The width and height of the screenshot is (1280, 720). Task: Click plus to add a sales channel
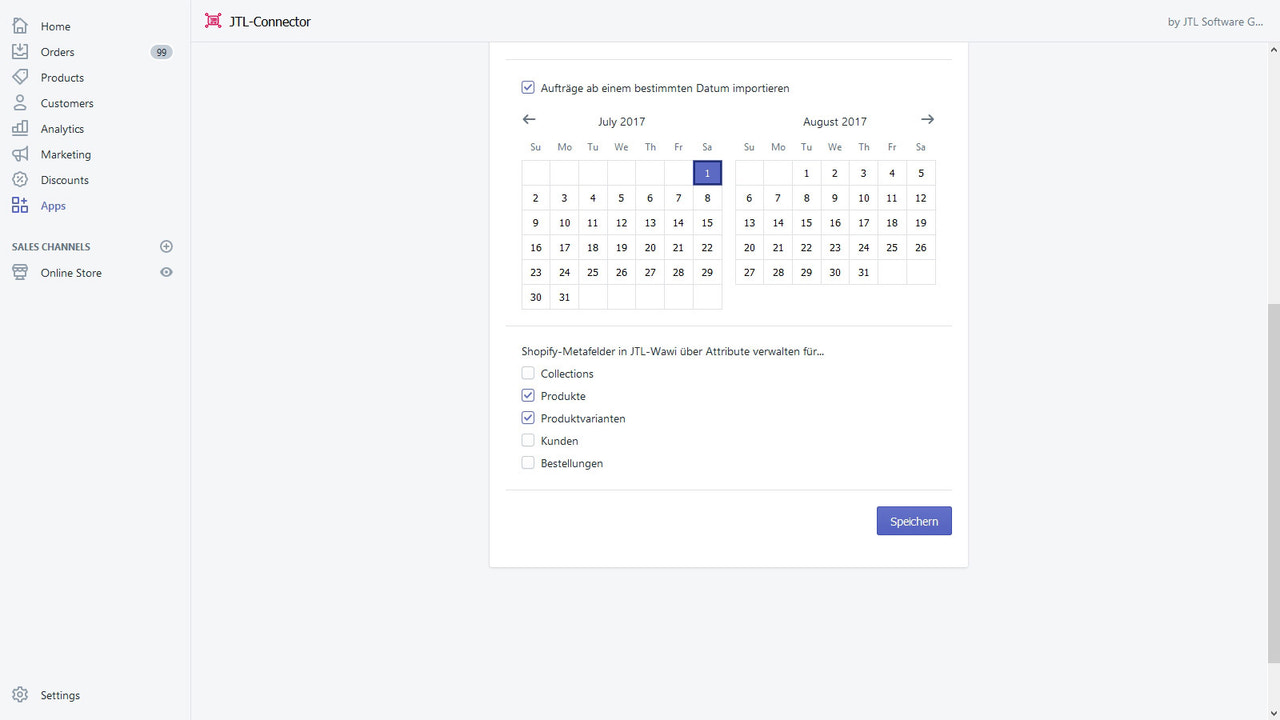pos(166,246)
